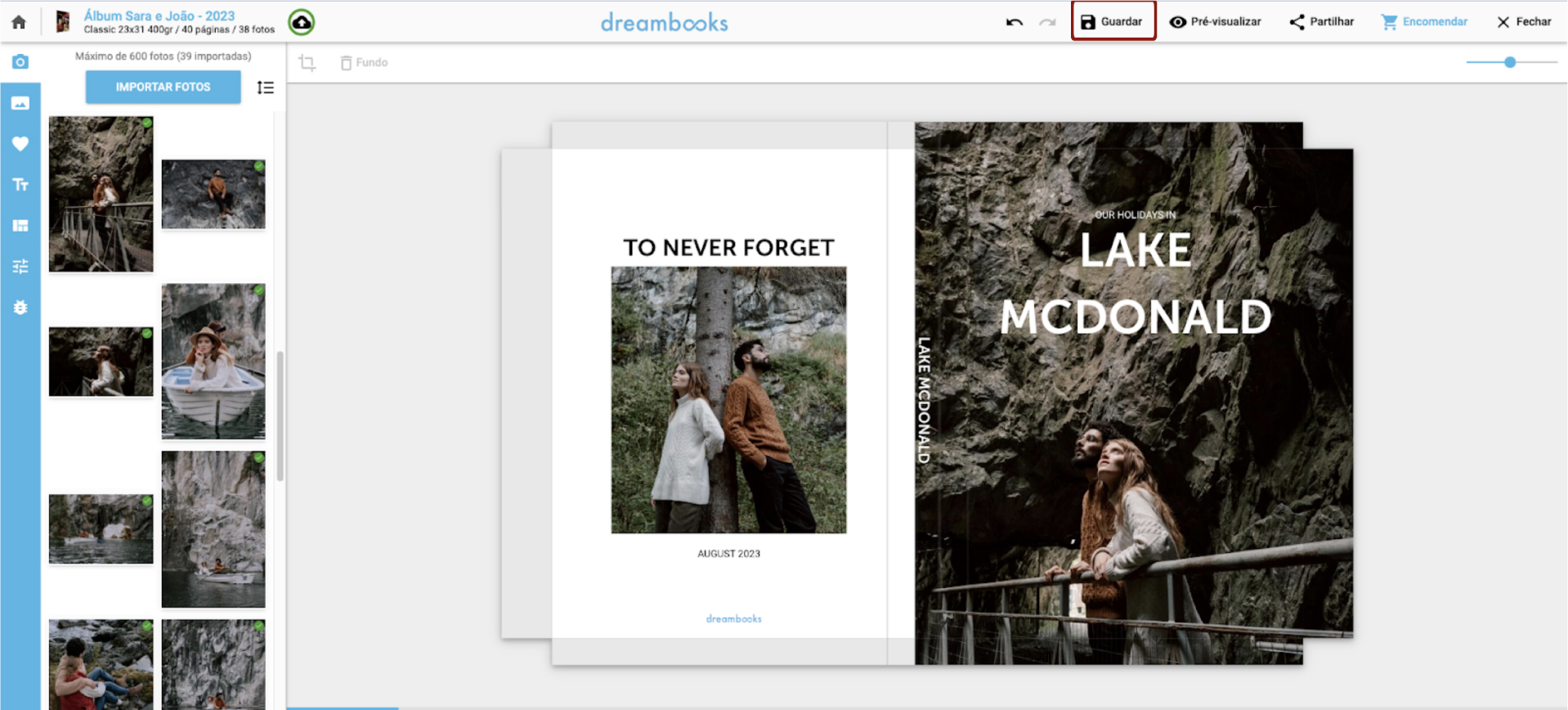Click the cloud upload sync icon
Screen dimensions: 1568x710
(x=302, y=22)
